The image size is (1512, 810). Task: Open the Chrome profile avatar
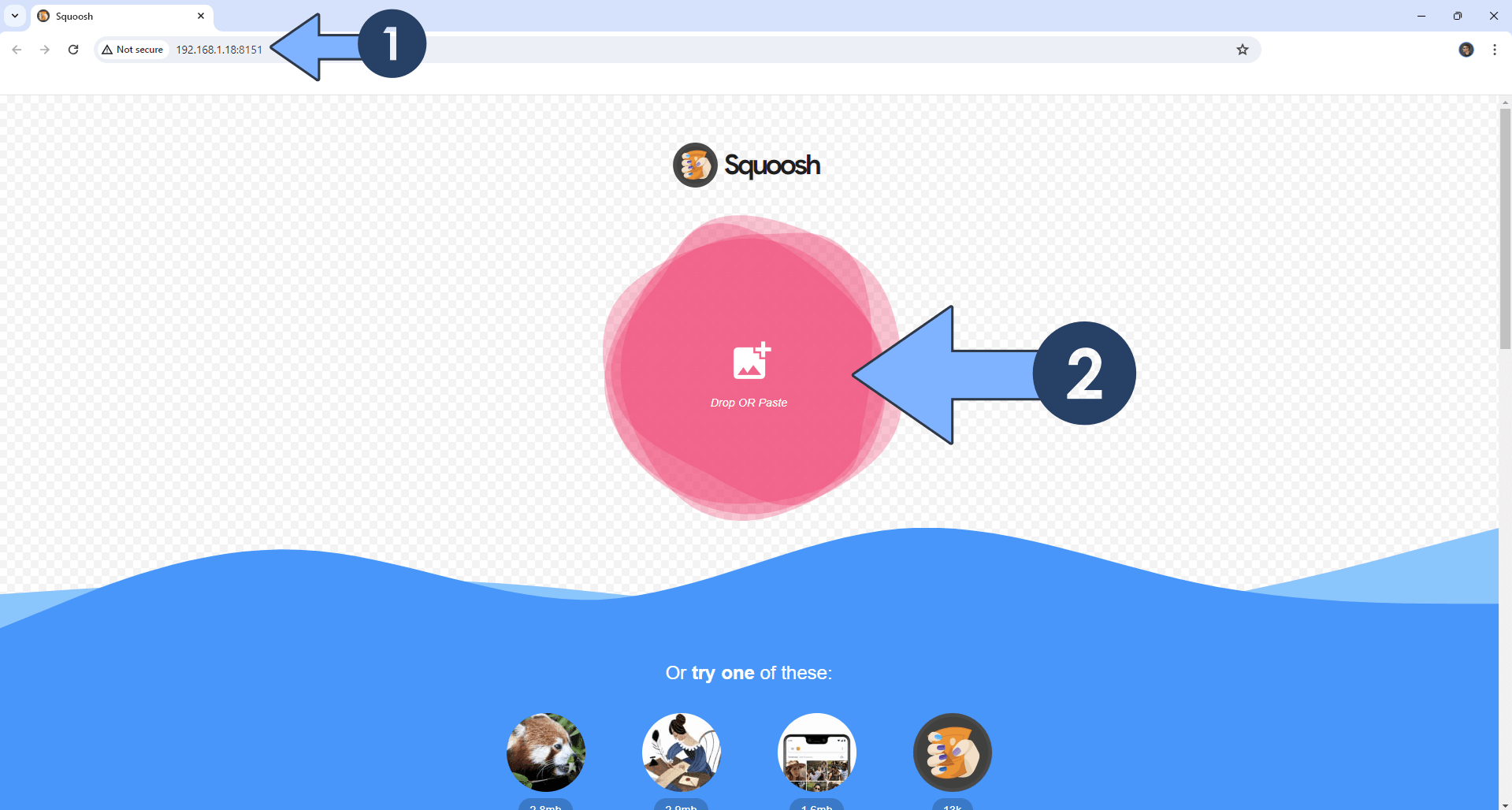click(x=1466, y=50)
